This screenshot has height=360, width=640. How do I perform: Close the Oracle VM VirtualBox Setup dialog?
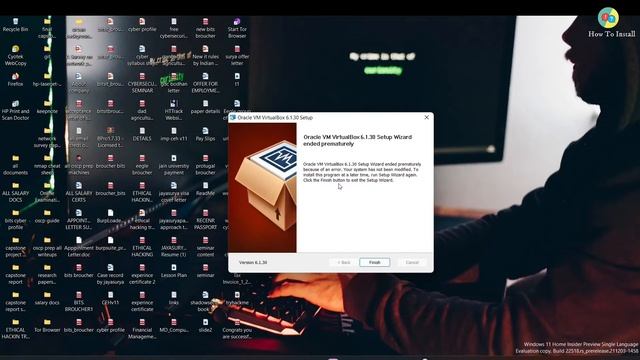click(x=427, y=117)
